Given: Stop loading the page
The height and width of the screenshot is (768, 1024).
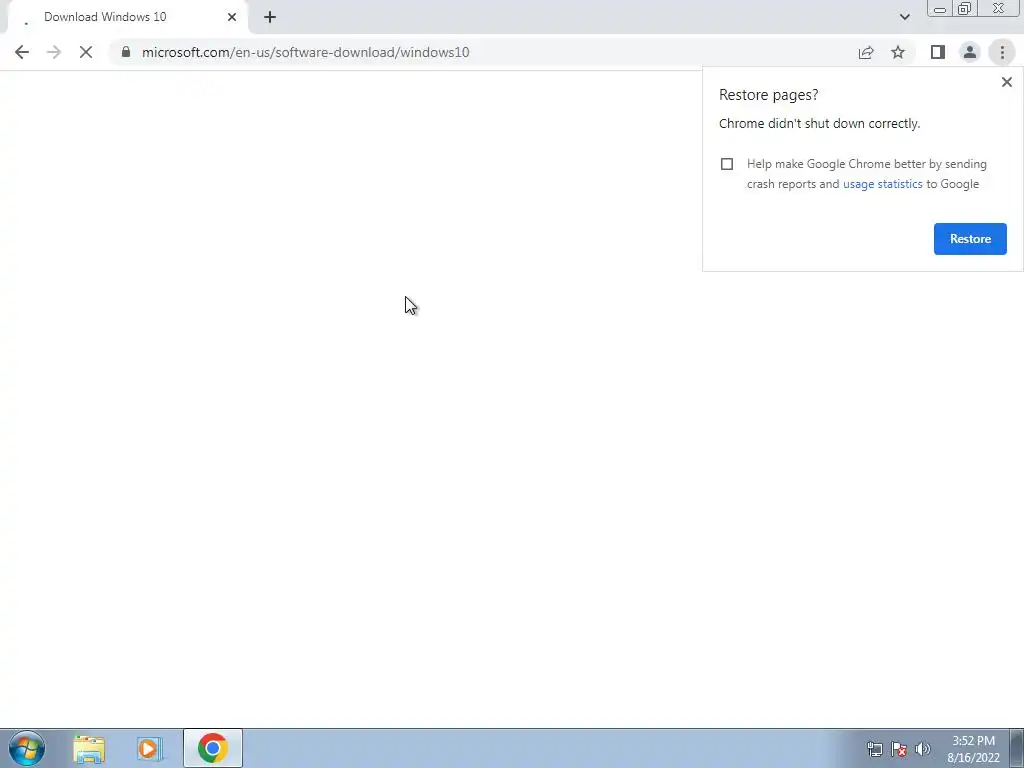Looking at the screenshot, I should (86, 52).
